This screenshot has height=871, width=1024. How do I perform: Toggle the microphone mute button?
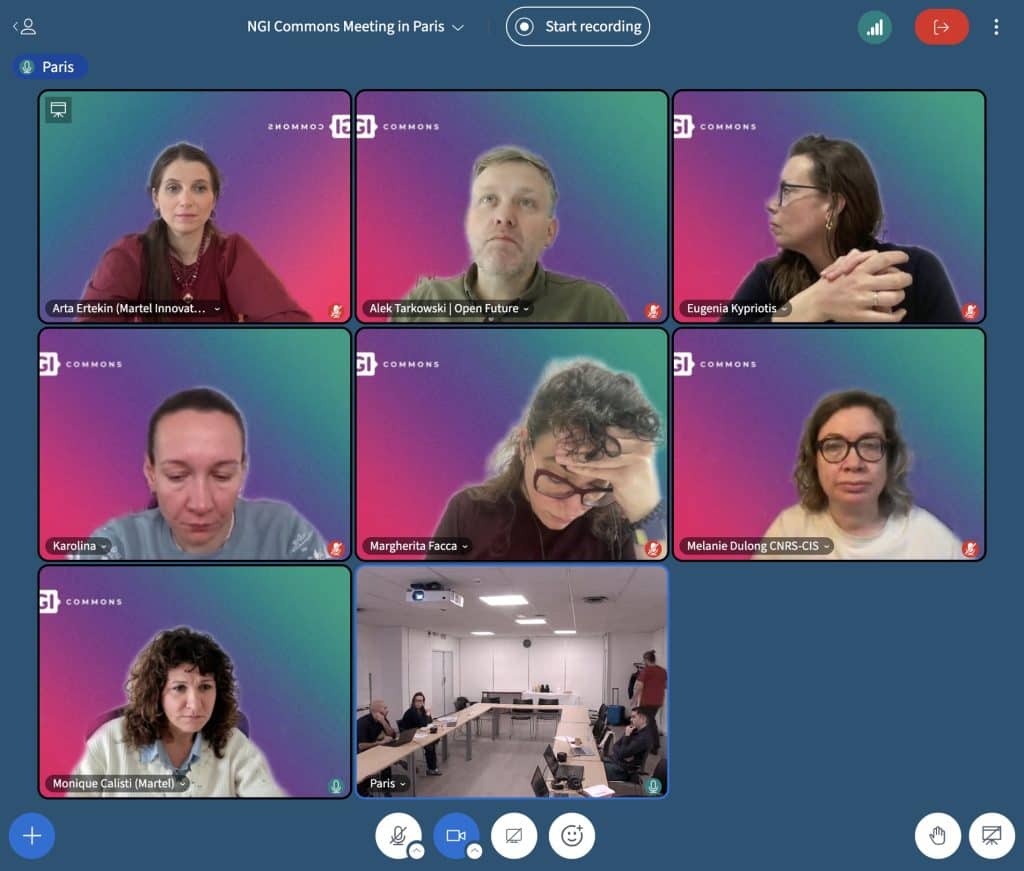click(x=397, y=835)
